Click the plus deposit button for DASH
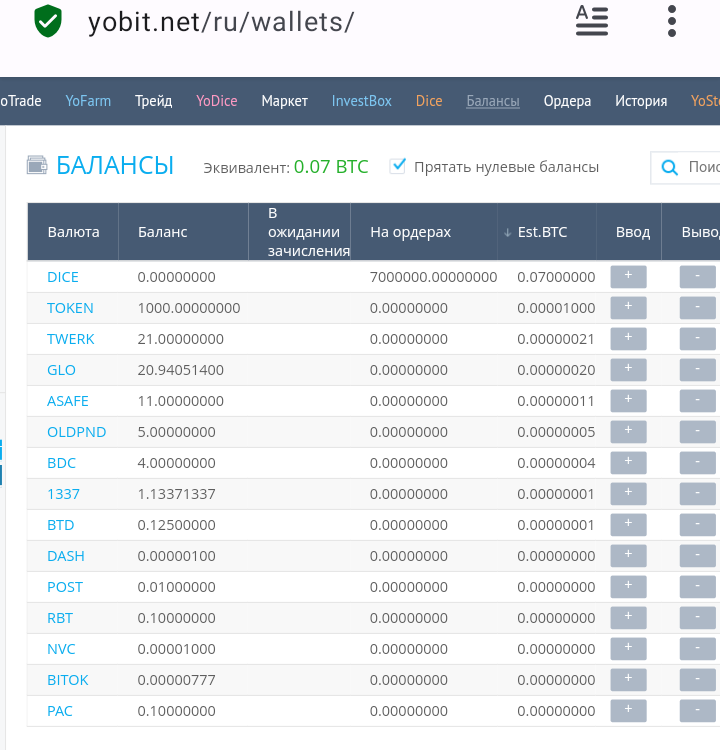The image size is (720, 750). (x=628, y=556)
